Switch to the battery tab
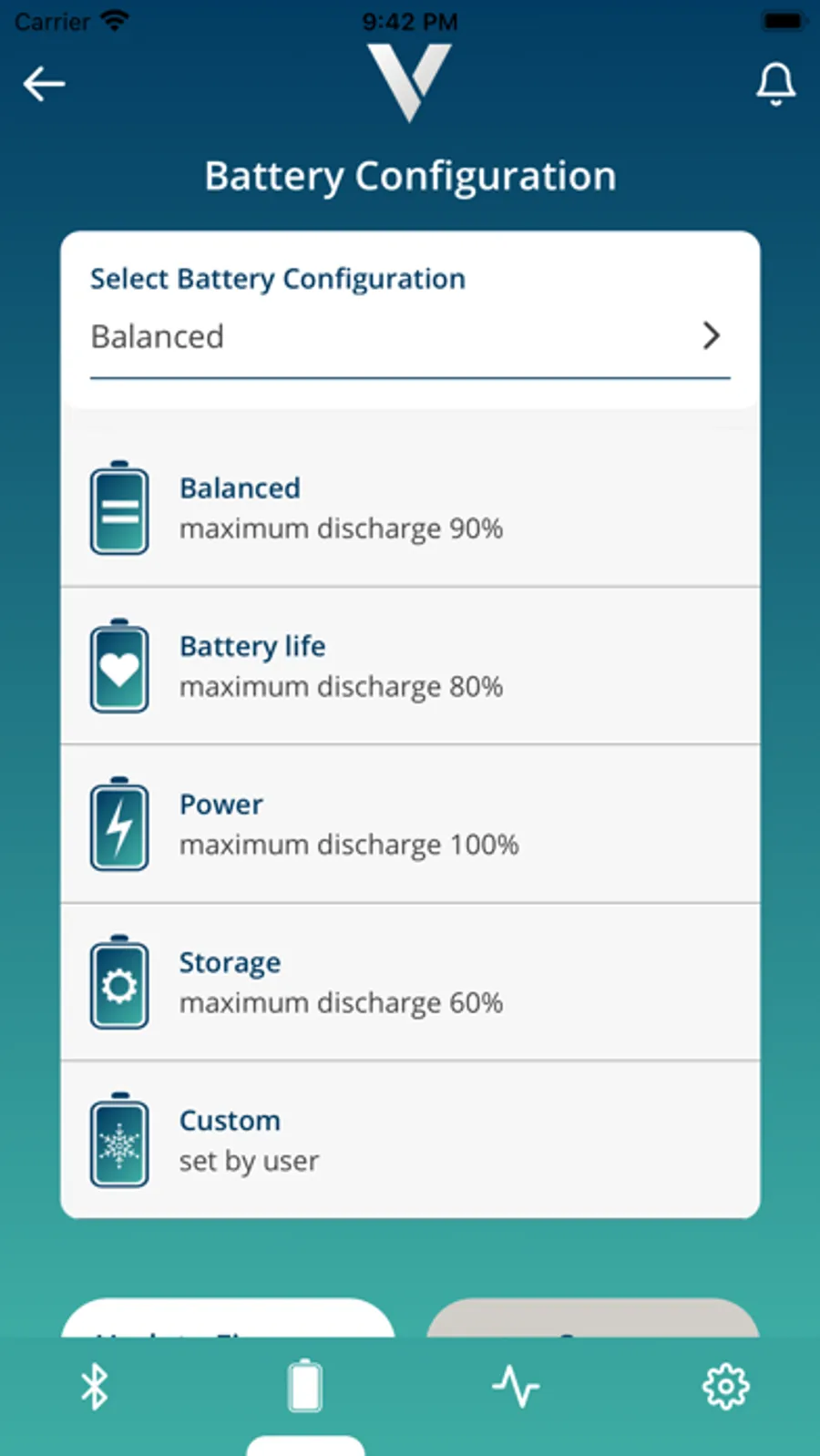Screen dimensions: 820x1456 coord(304,1387)
